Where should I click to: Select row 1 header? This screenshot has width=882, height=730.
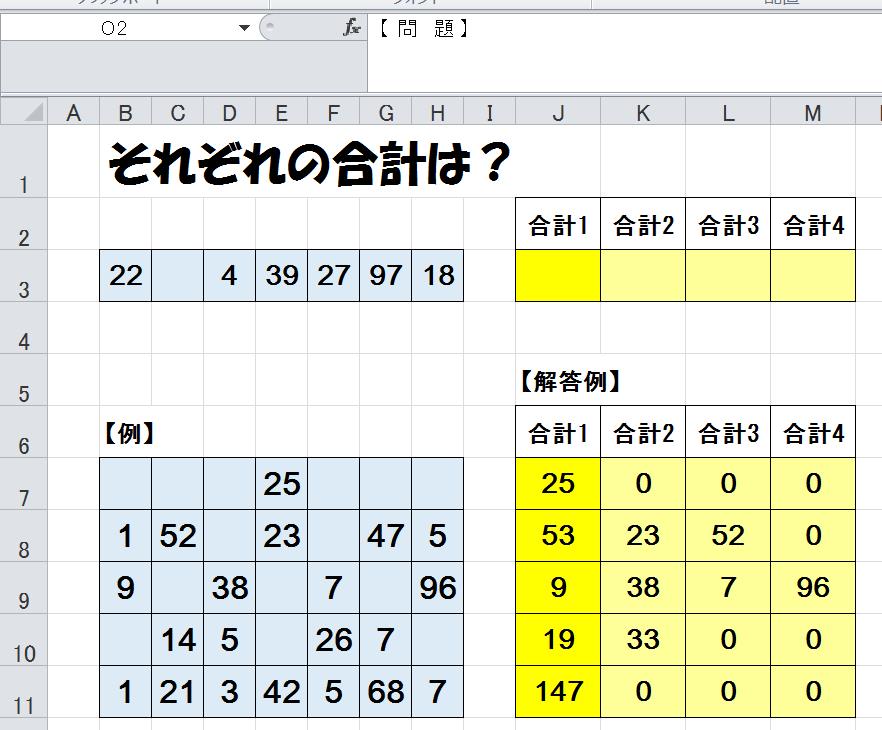tap(24, 161)
